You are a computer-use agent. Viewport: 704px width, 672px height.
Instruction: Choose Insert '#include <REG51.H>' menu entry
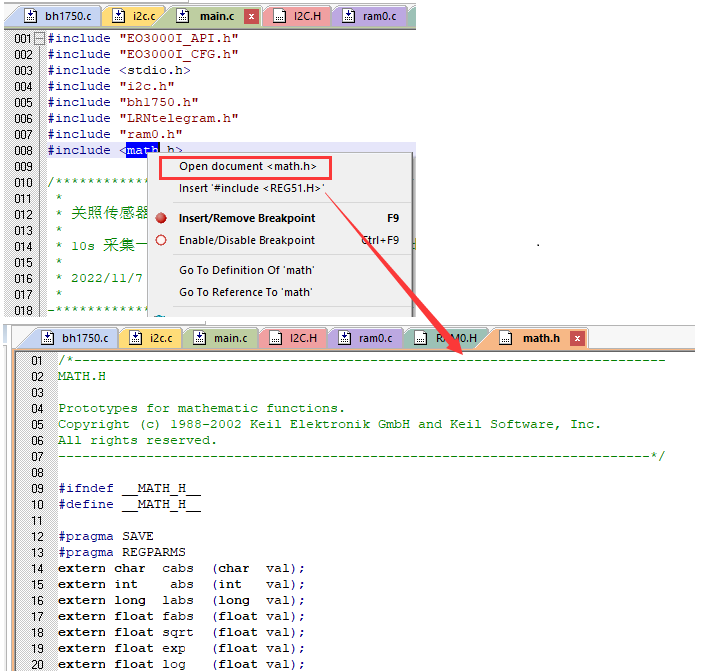[x=251, y=188]
